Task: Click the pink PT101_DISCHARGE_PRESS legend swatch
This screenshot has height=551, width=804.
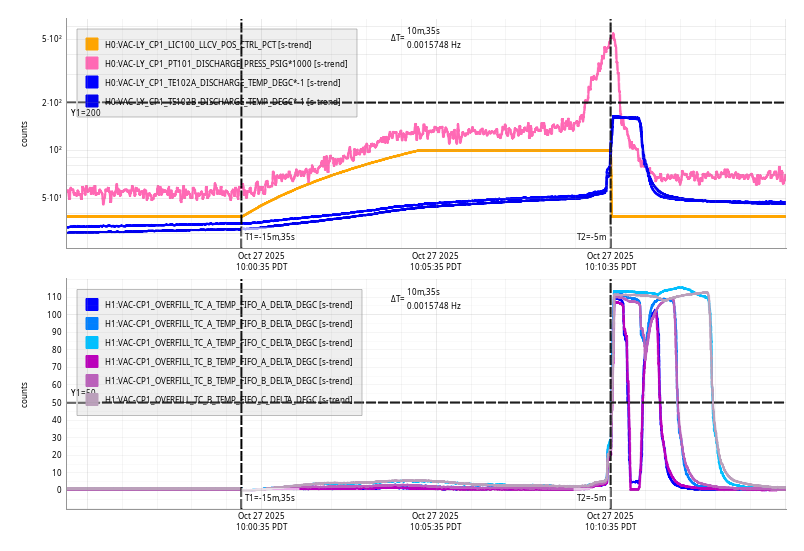Action: 92,63
